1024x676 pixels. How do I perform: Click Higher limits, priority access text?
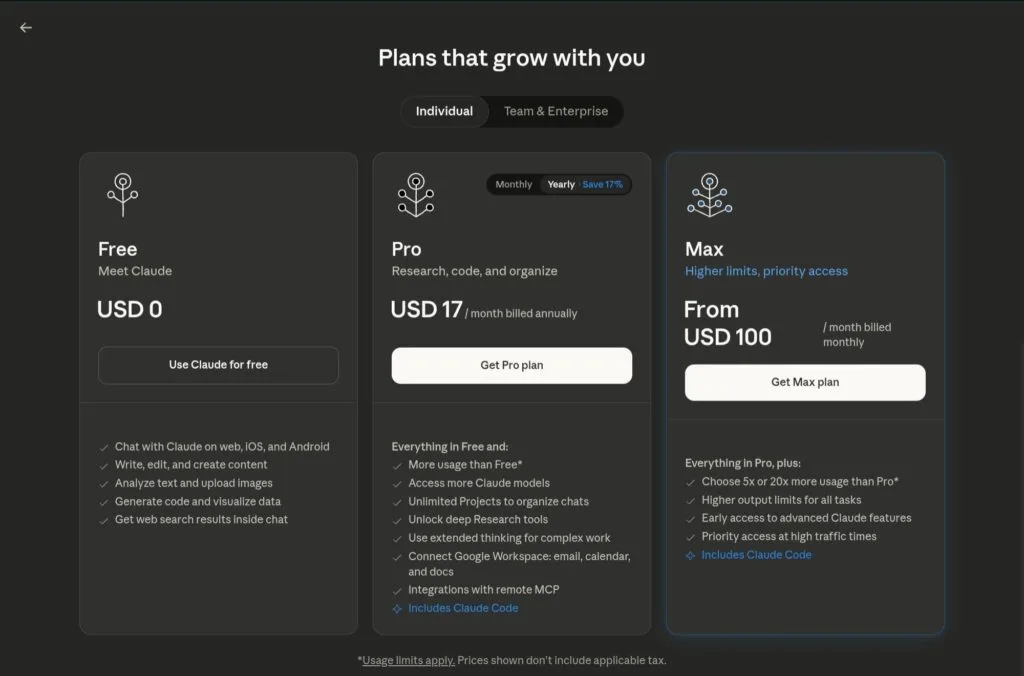tap(766, 271)
